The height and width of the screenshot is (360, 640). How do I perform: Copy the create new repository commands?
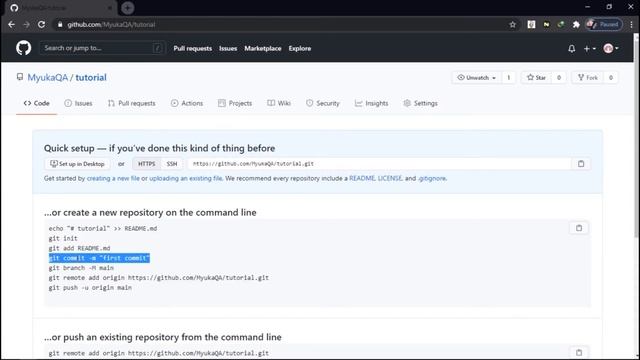click(579, 228)
